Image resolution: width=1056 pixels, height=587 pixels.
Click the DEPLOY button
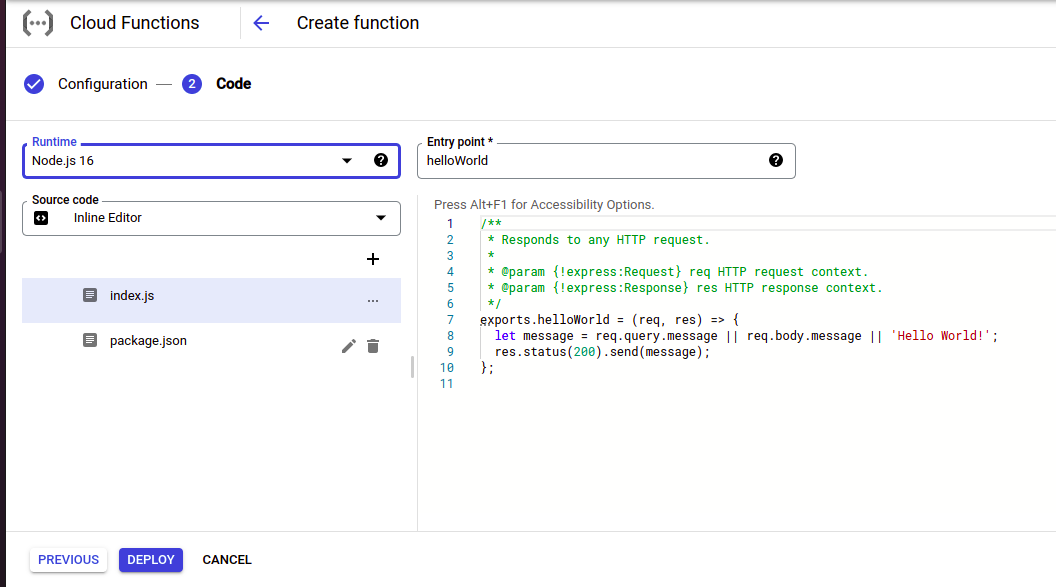[151, 560]
